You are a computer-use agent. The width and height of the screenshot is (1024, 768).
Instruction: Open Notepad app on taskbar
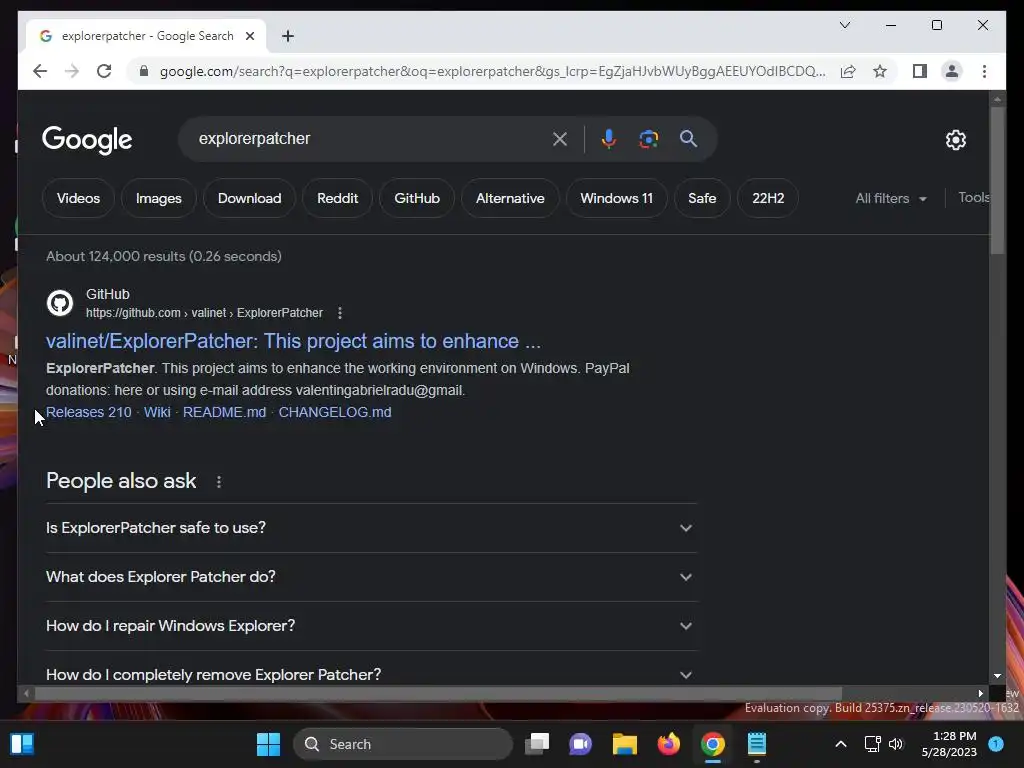tap(757, 744)
